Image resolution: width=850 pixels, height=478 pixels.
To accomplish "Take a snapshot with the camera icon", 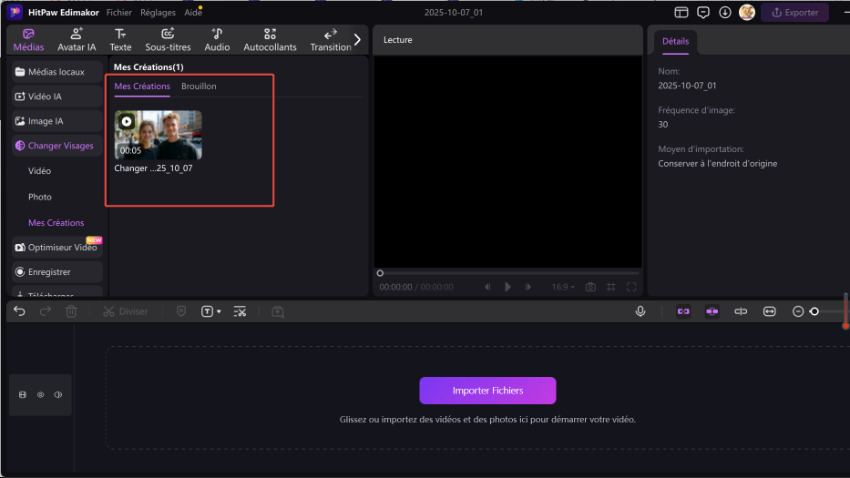I will pyautogui.click(x=590, y=287).
